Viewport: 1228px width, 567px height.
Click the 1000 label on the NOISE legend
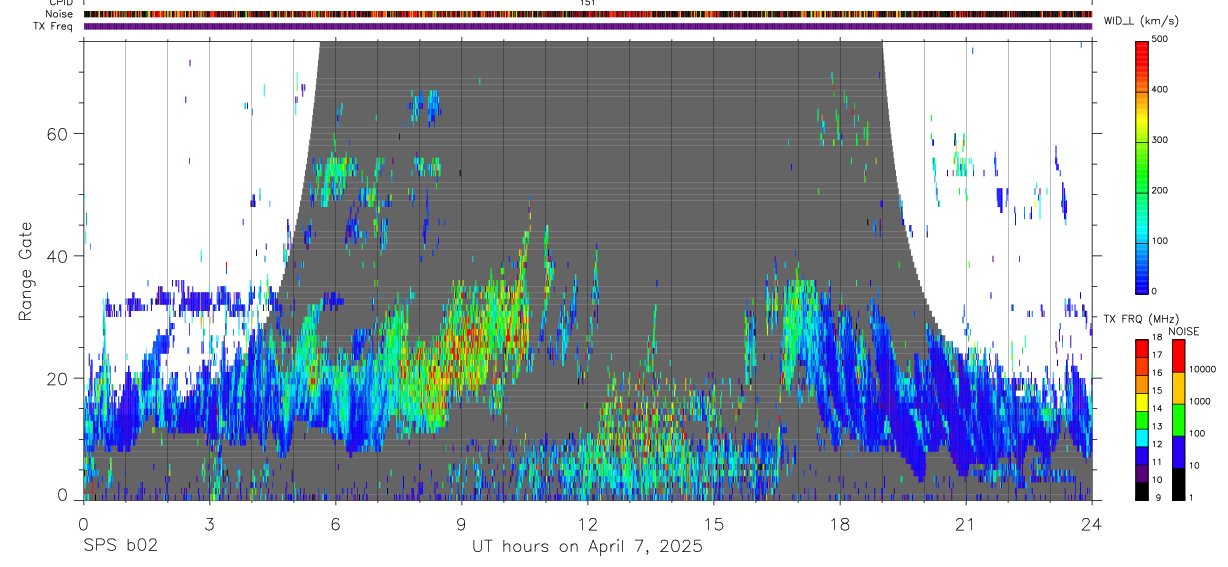pyautogui.click(x=1200, y=401)
